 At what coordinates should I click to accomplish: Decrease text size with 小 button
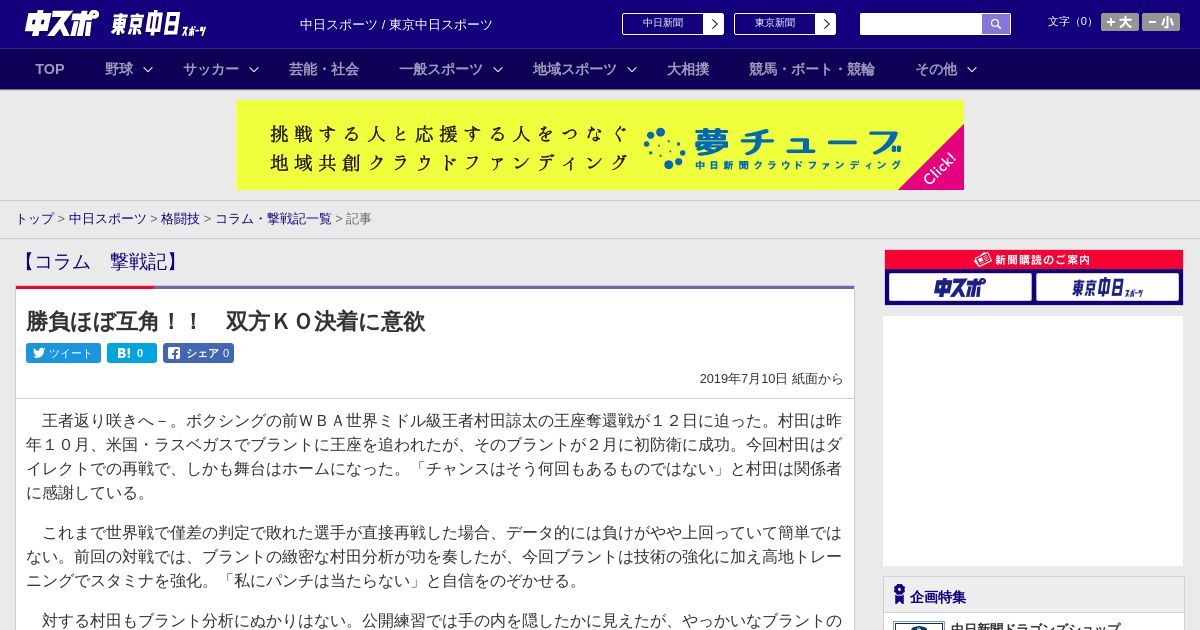(x=1161, y=22)
